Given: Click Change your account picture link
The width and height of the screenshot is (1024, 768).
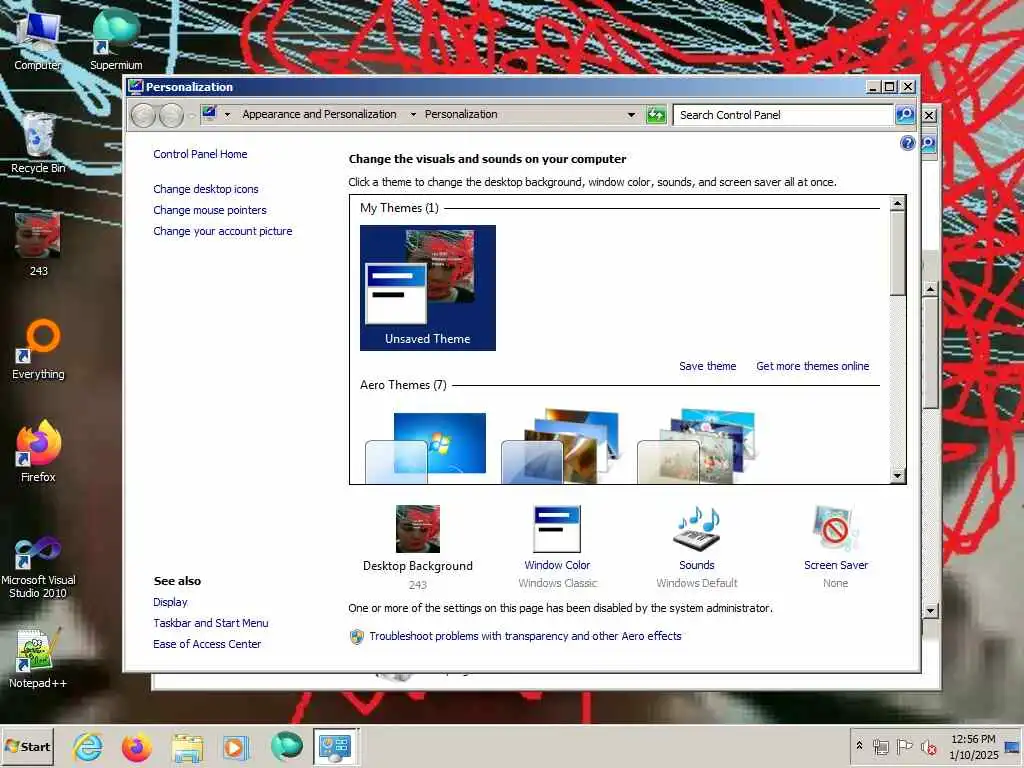Looking at the screenshot, I should coord(223,231).
